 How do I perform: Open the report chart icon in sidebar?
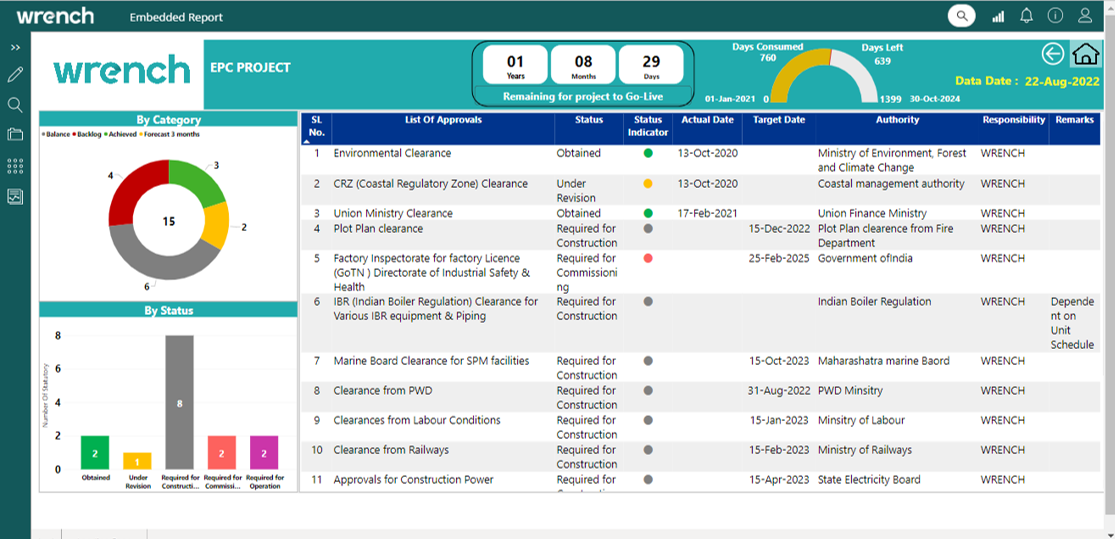(15, 197)
